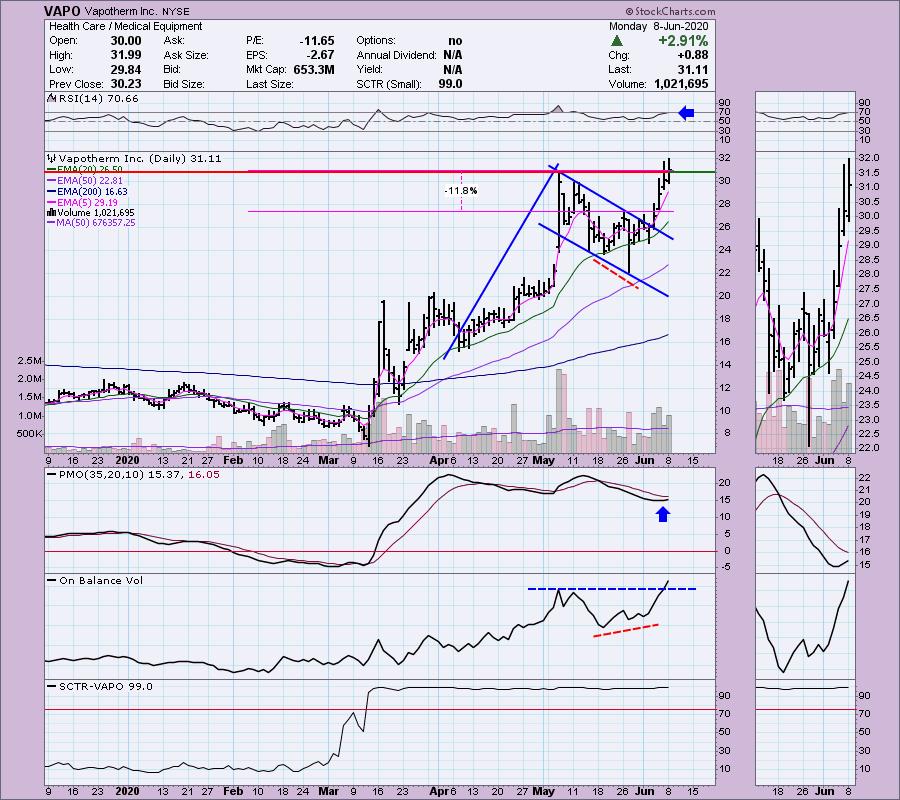Click the volume bars legend icon
Viewport: 900px width, 800px height.
(x=51, y=212)
